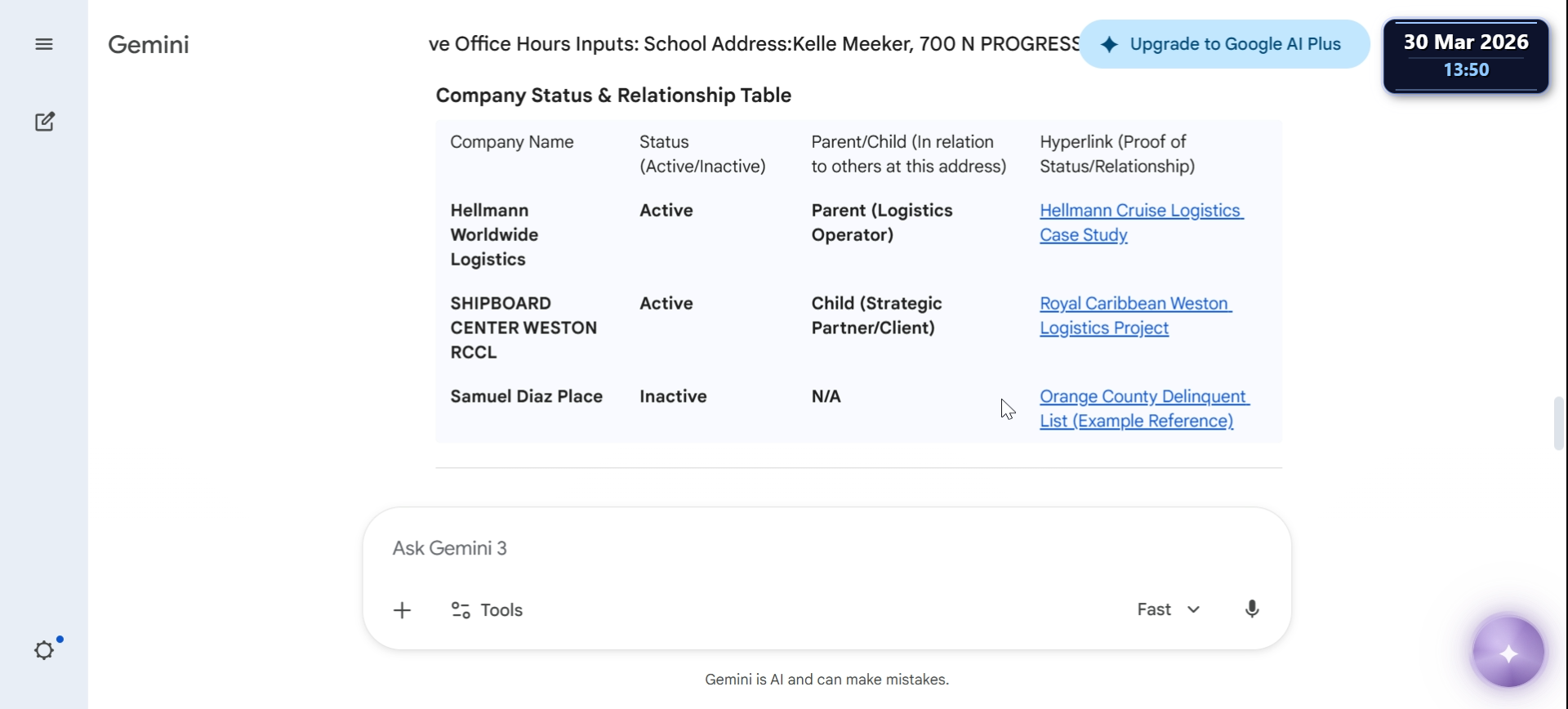Expand the Fast model selector dropdown
Screen dimensions: 1568x709
pos(1168,609)
